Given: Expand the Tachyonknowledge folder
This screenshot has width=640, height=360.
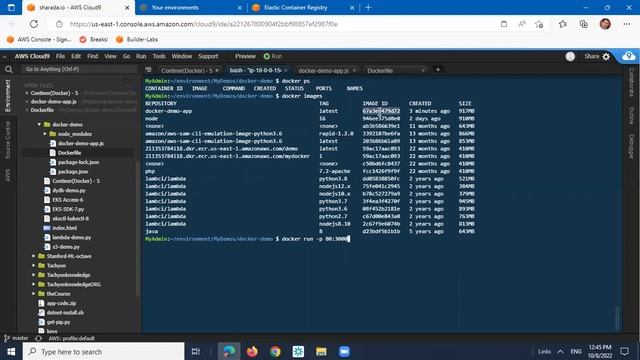Looking at the screenshot, I should (x=33, y=275).
